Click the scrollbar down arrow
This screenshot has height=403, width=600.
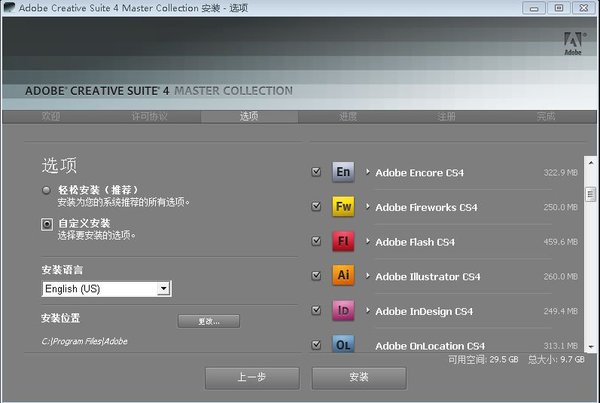(x=591, y=347)
